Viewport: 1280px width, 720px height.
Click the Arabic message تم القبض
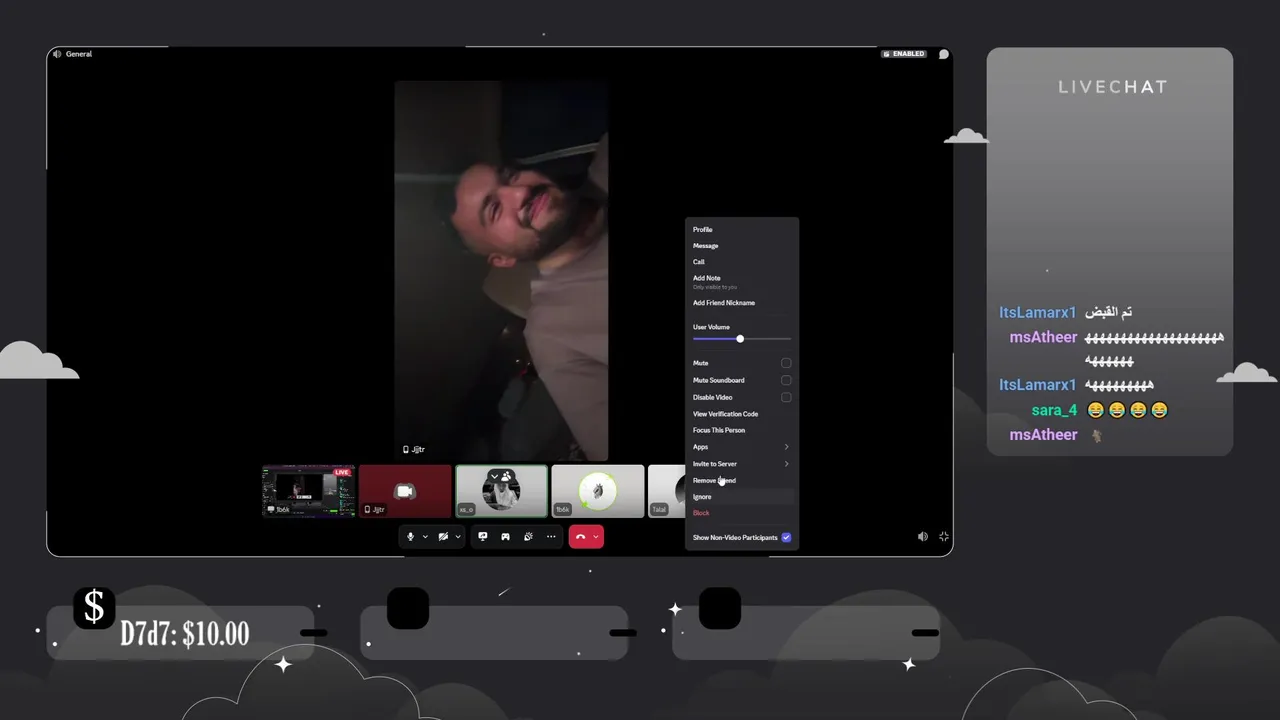coord(1109,312)
